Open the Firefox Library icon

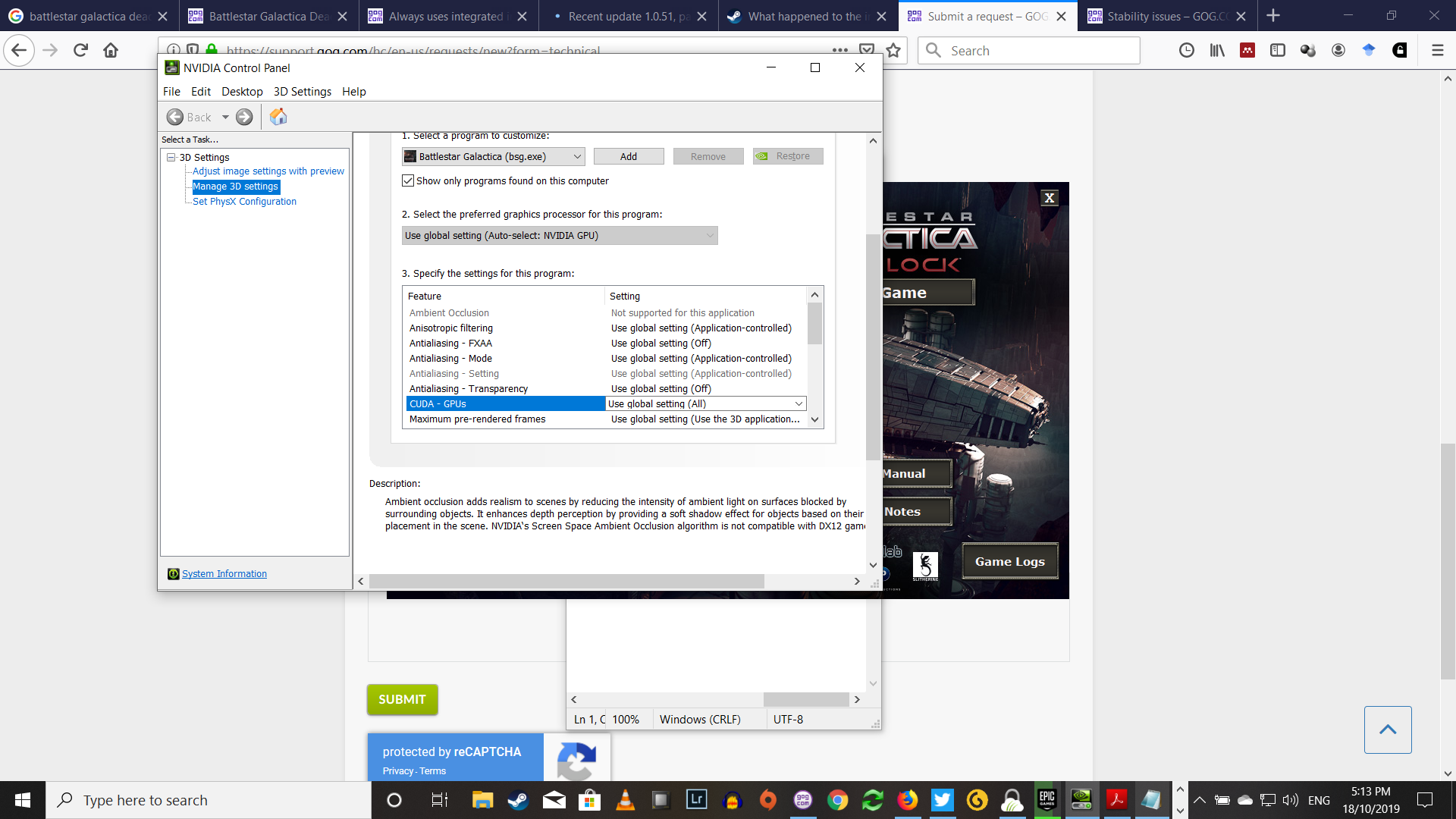coord(1217,50)
